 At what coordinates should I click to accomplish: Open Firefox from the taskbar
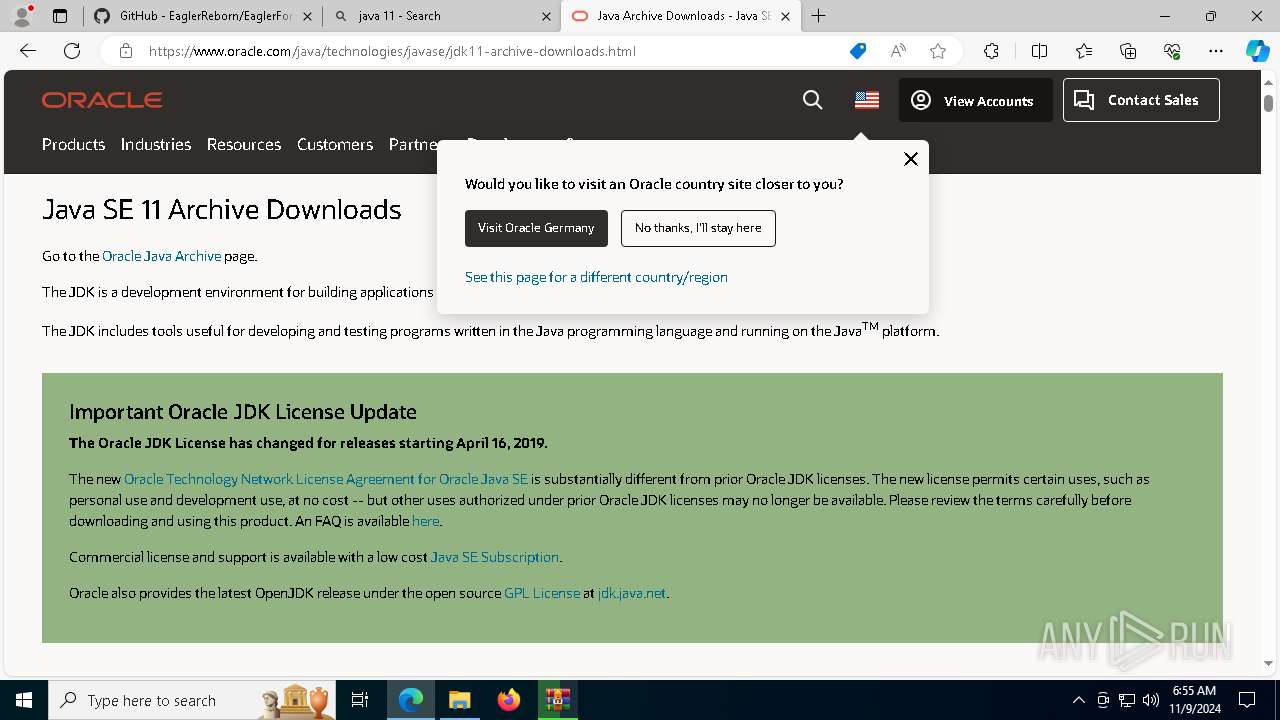pyautogui.click(x=509, y=700)
